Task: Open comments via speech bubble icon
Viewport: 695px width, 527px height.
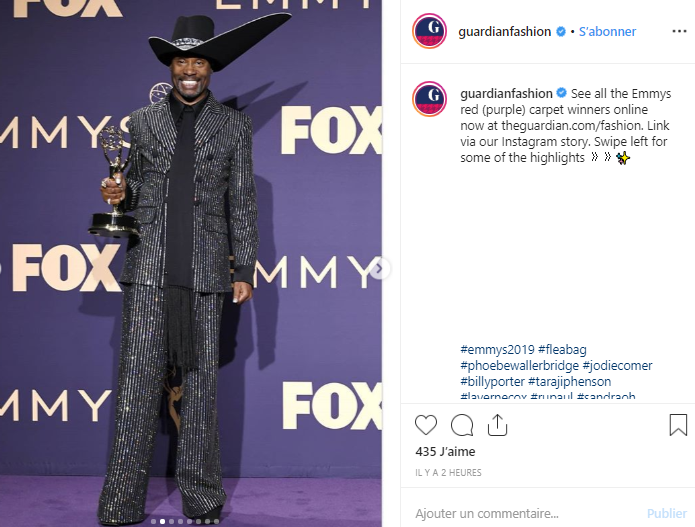Action: point(462,425)
